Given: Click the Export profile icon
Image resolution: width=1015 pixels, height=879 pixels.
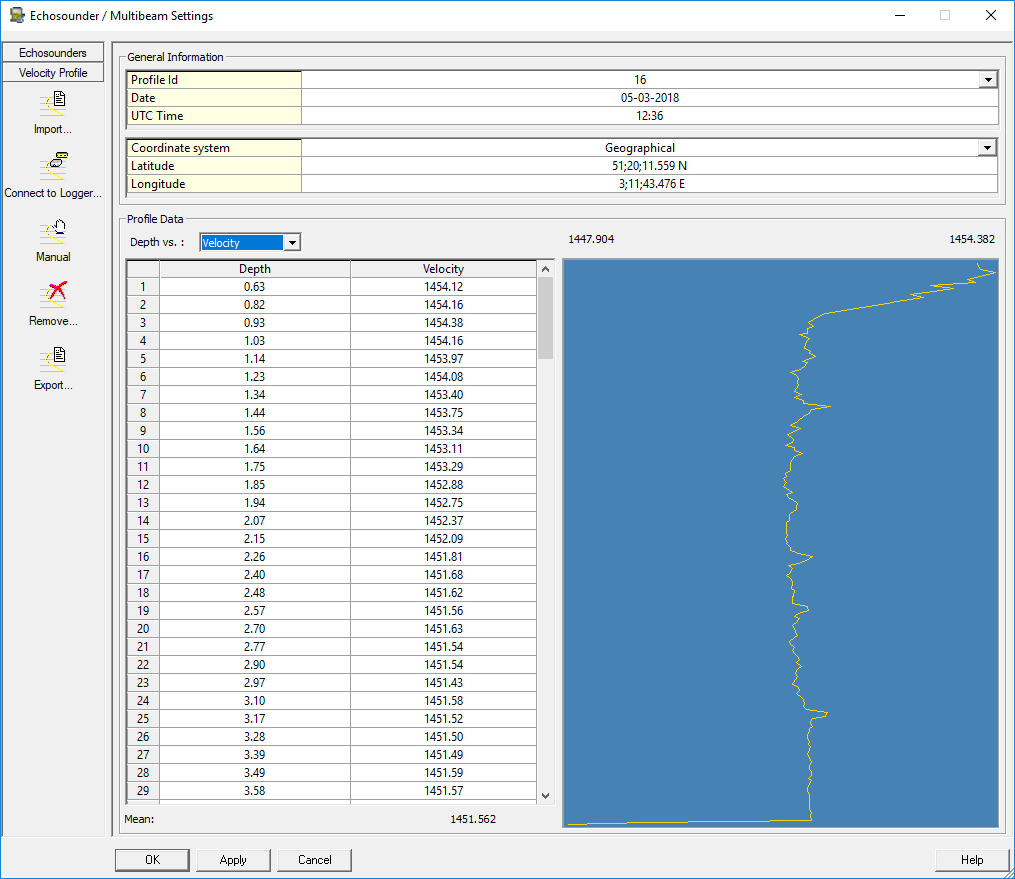Looking at the screenshot, I should coord(53,358).
